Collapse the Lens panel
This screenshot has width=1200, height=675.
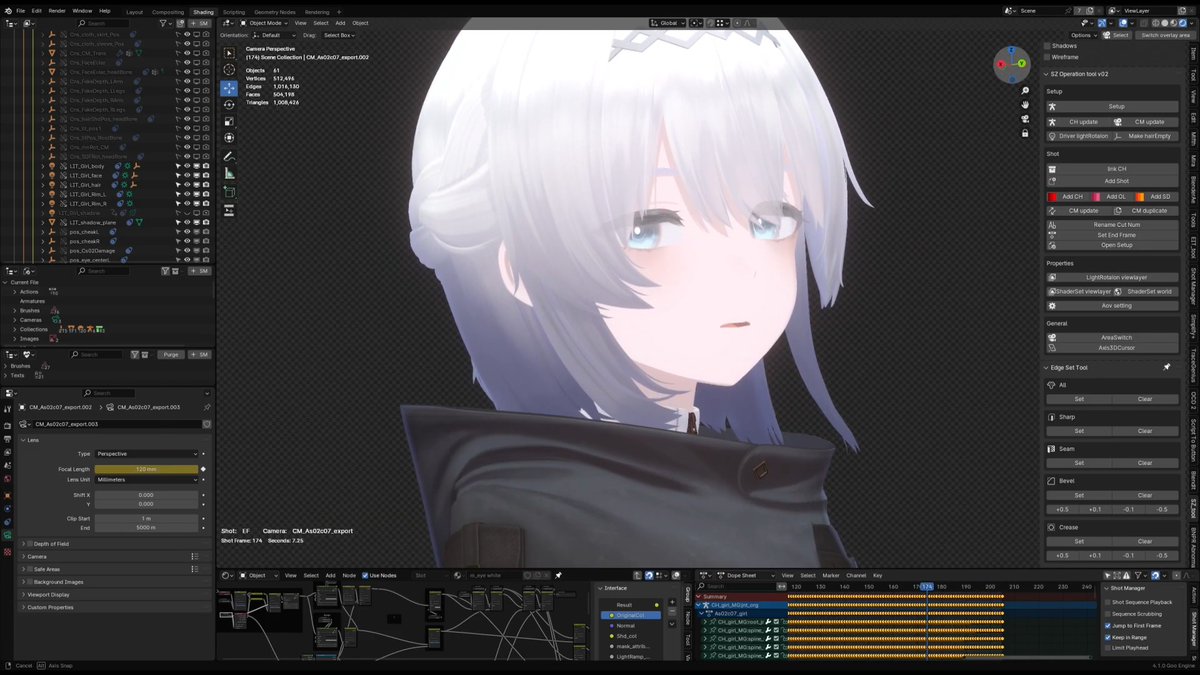(x=33, y=440)
